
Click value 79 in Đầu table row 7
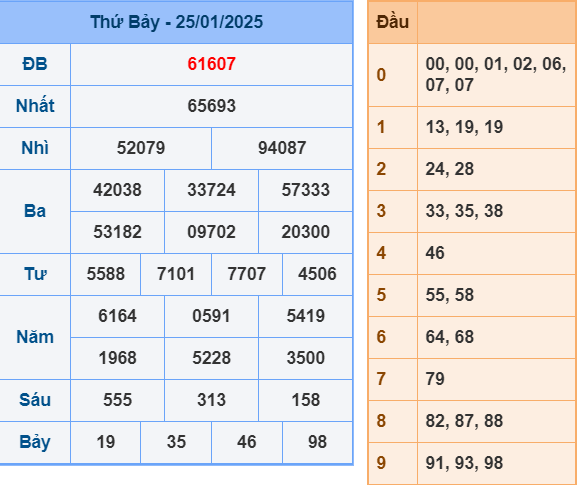coord(435,380)
